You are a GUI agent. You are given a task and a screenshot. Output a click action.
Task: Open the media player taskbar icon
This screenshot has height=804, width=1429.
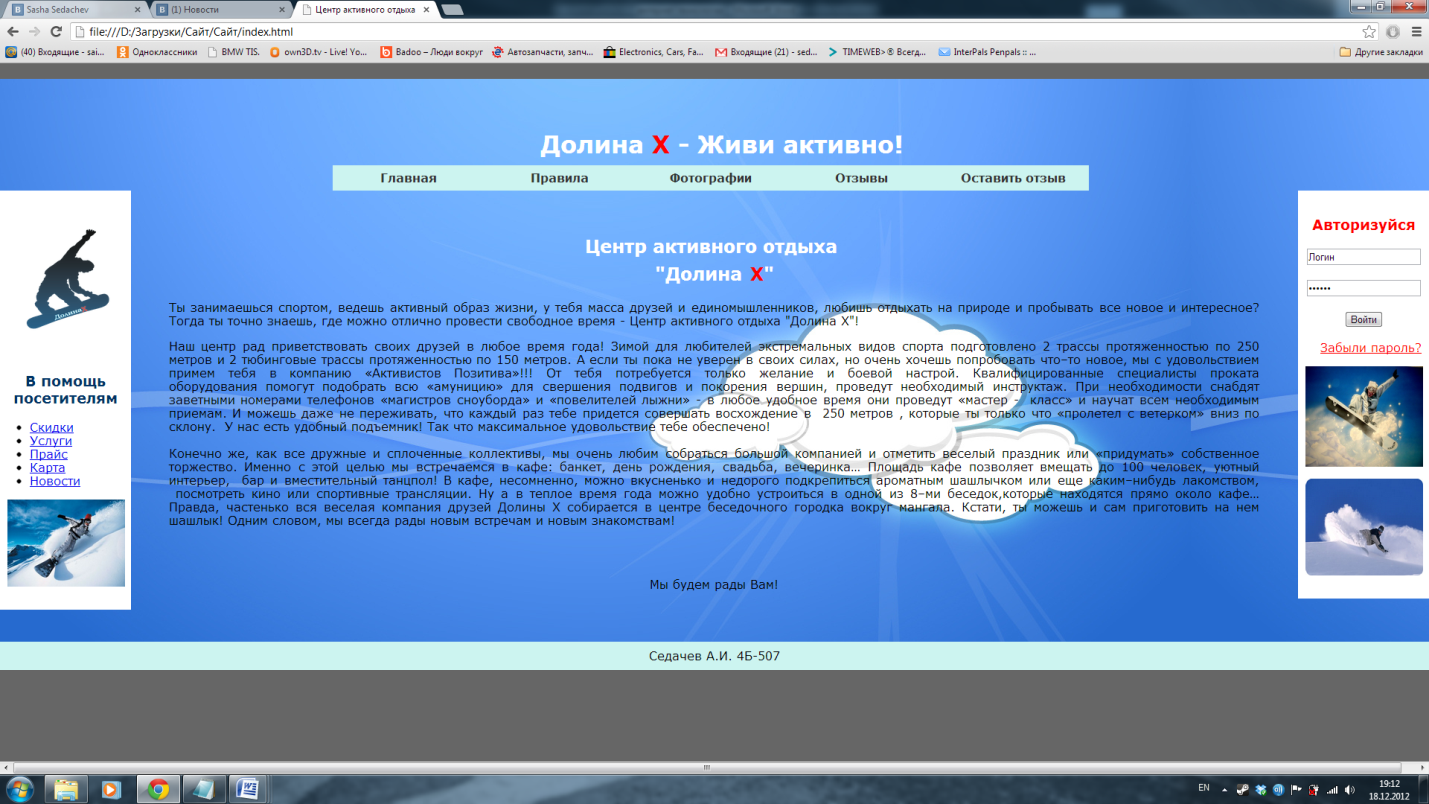(111, 789)
